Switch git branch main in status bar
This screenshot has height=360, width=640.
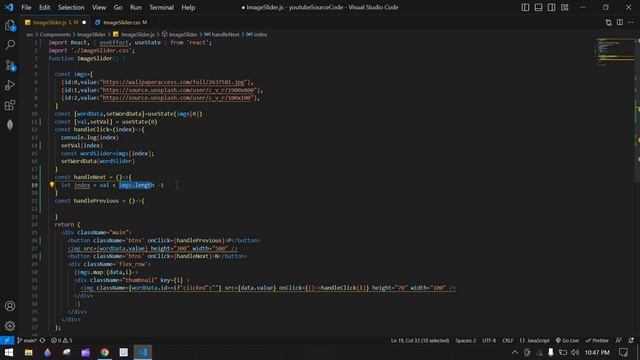pos(27,340)
